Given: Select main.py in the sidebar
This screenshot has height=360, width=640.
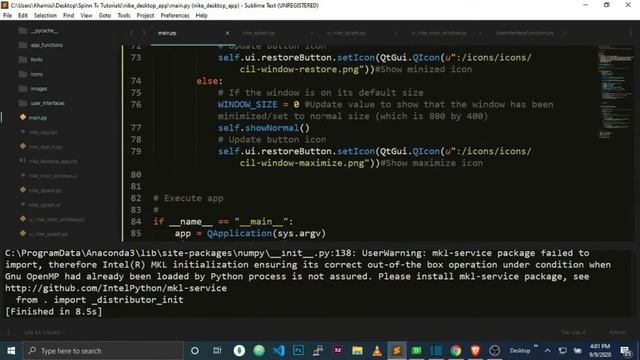Looking at the screenshot, I should coord(33,118).
